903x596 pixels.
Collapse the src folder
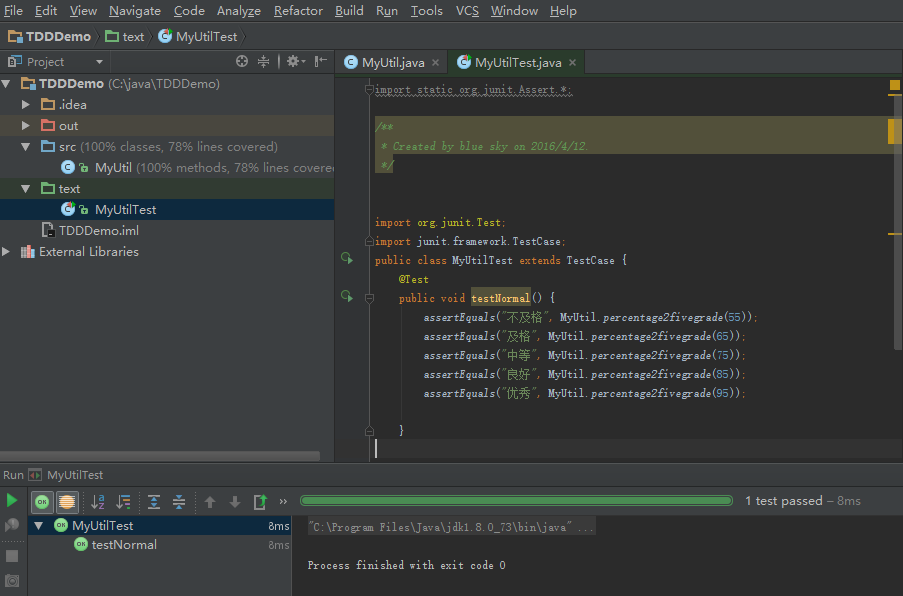coord(26,146)
